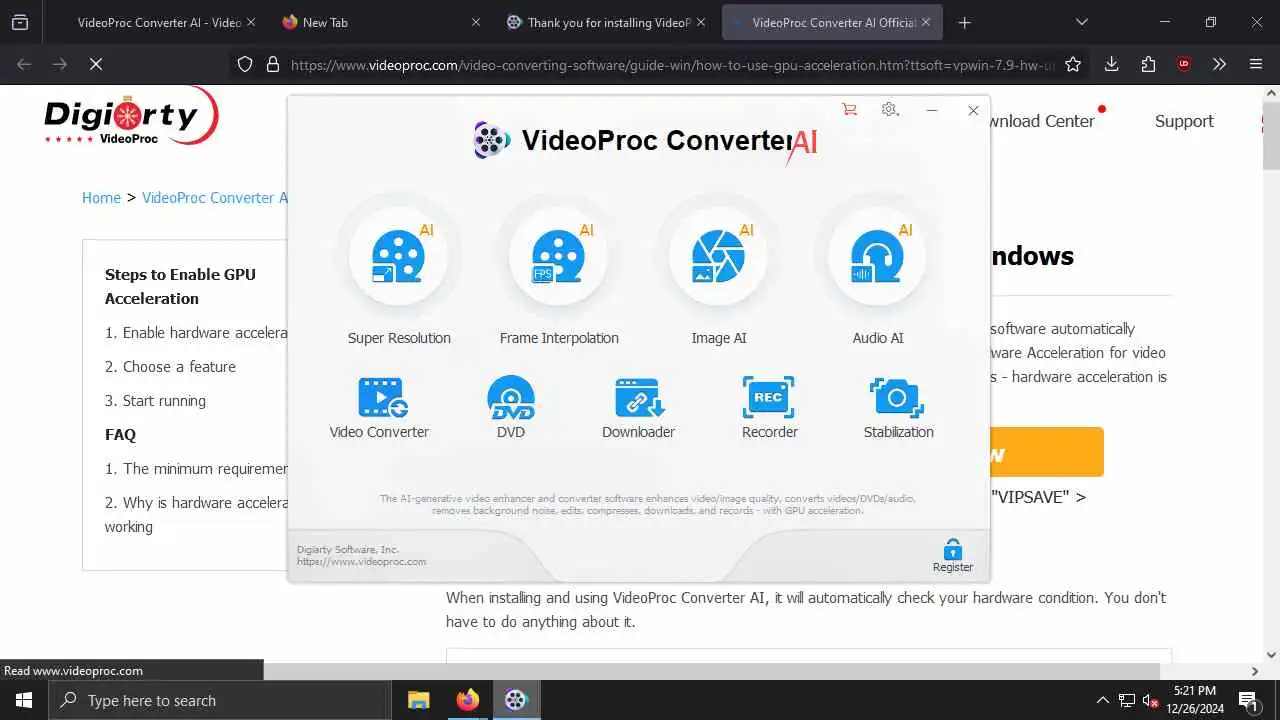Start the screen Recorder tool
Screen dimensions: 1280x720
tap(769, 409)
